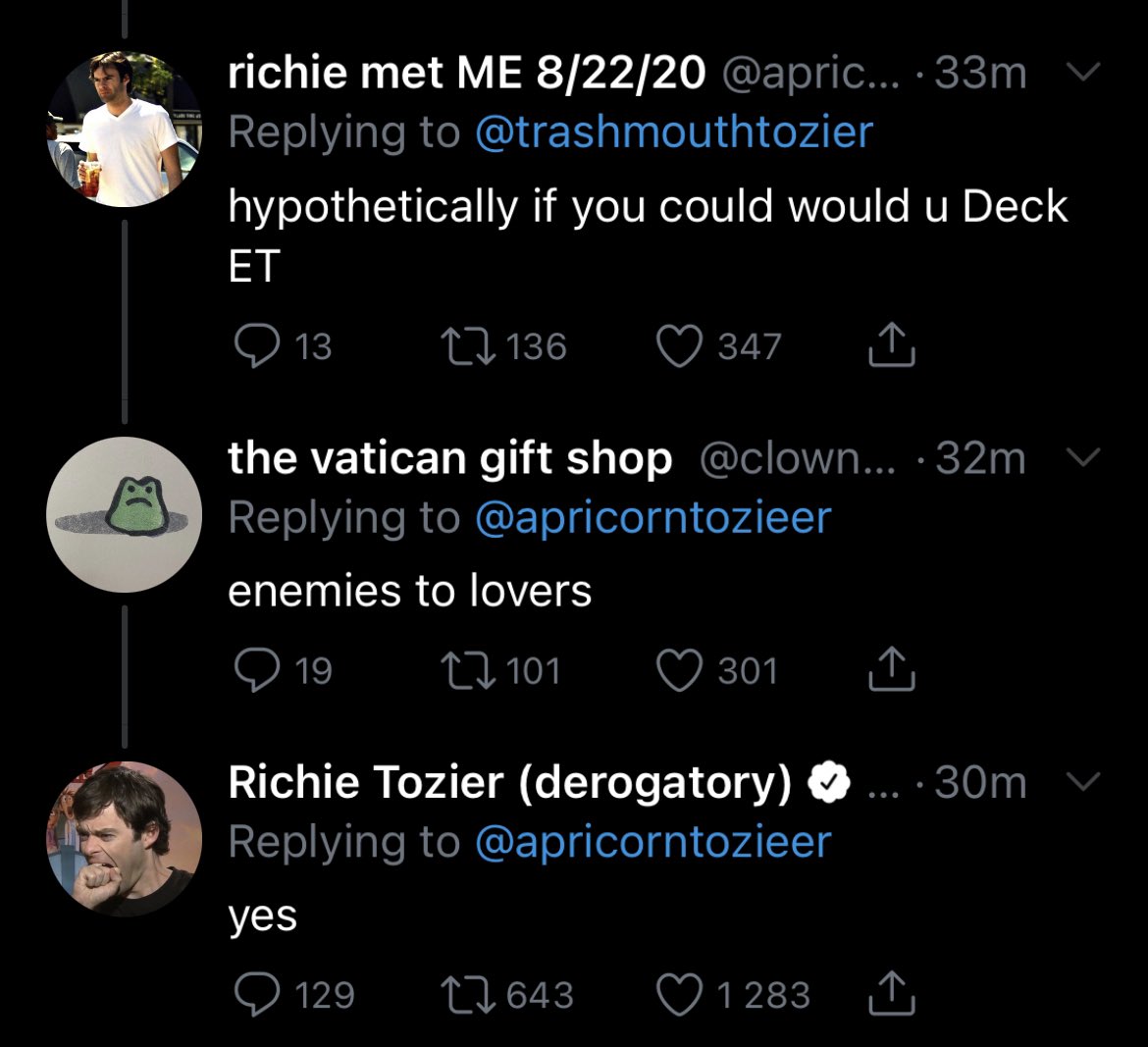
Task: Open options chevron on the 30m tweet
Action: pyautogui.click(x=1083, y=781)
